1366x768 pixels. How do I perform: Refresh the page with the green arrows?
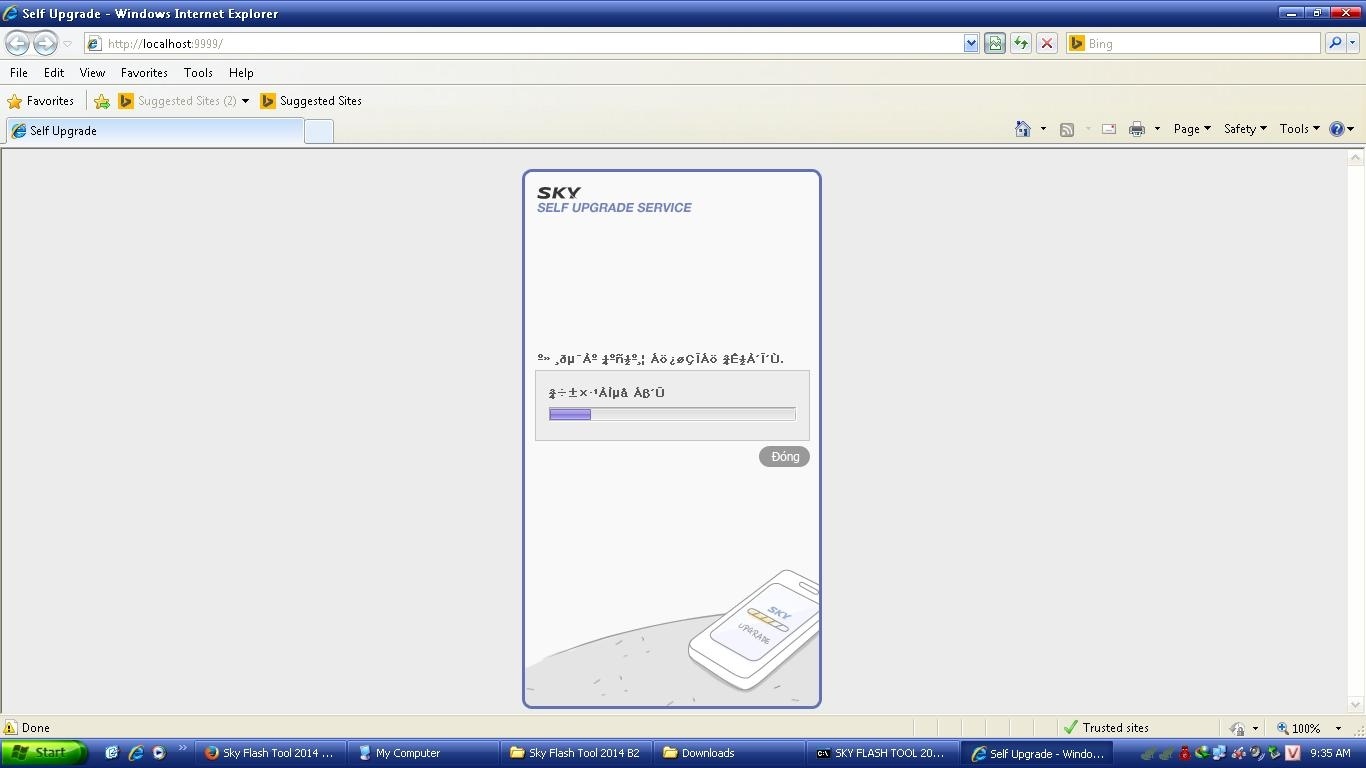tap(1021, 44)
